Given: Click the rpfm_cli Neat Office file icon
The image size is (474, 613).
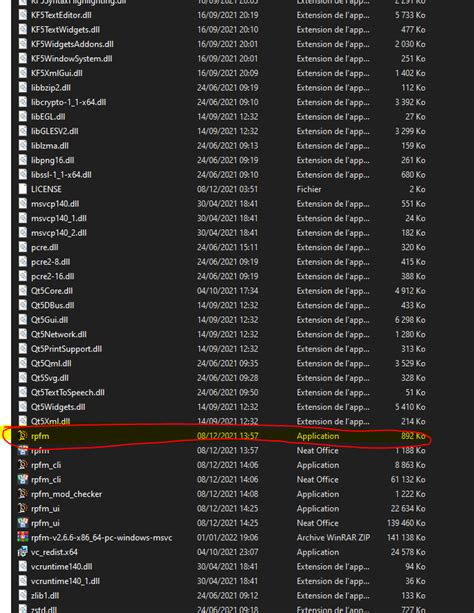Looking at the screenshot, I should point(23,479).
